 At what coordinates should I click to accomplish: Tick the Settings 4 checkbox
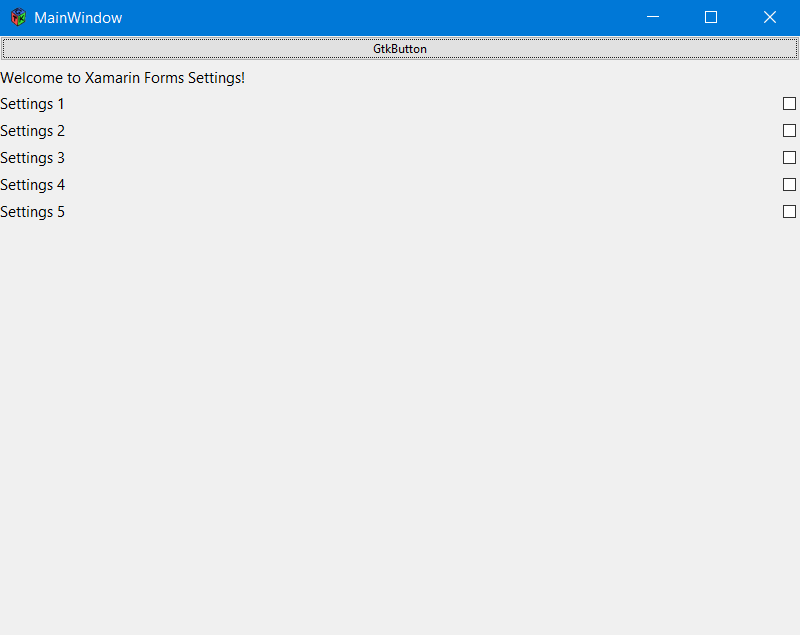789,185
